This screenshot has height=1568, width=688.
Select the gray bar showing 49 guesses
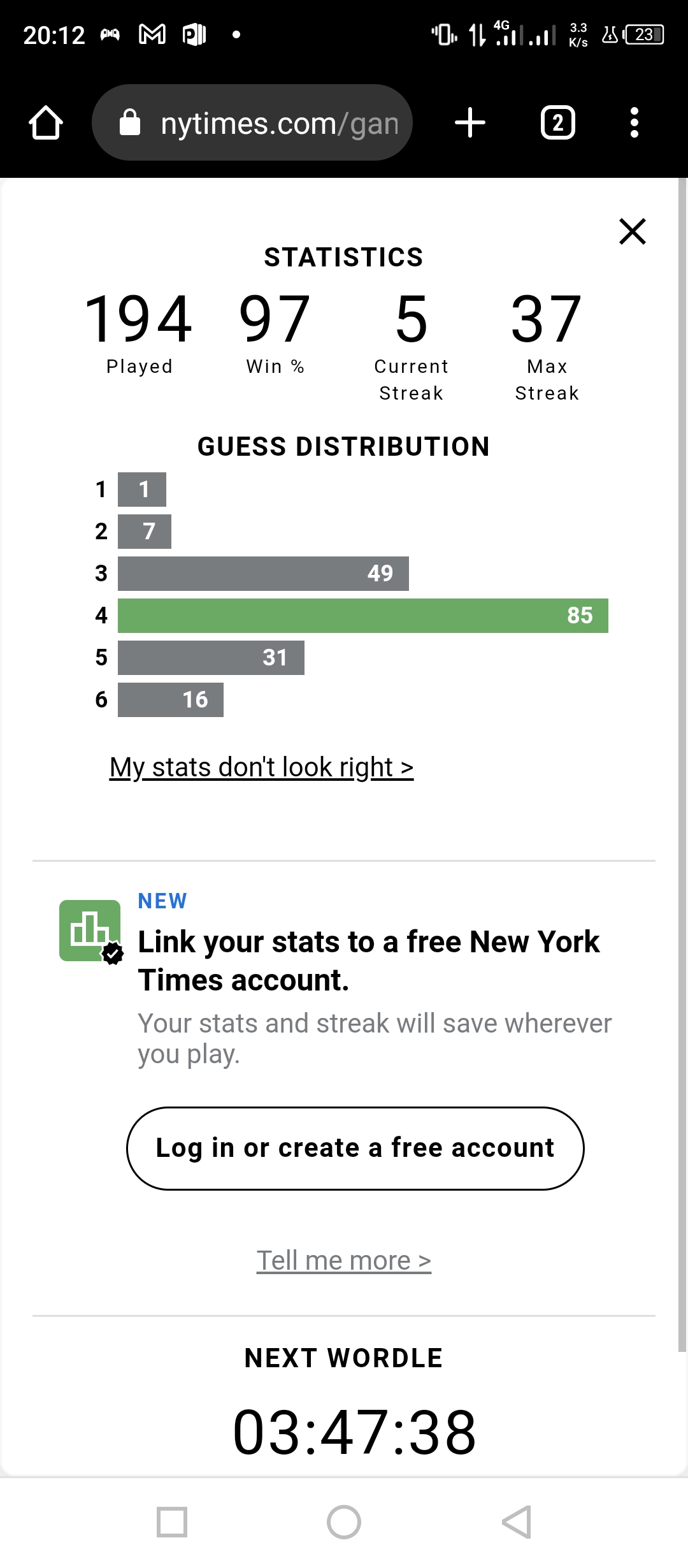click(x=263, y=574)
